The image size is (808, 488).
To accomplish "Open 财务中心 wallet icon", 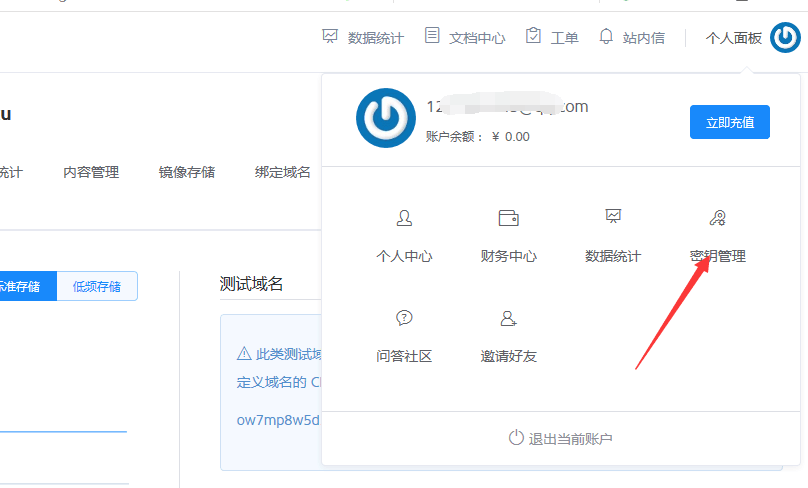I will [x=508, y=218].
